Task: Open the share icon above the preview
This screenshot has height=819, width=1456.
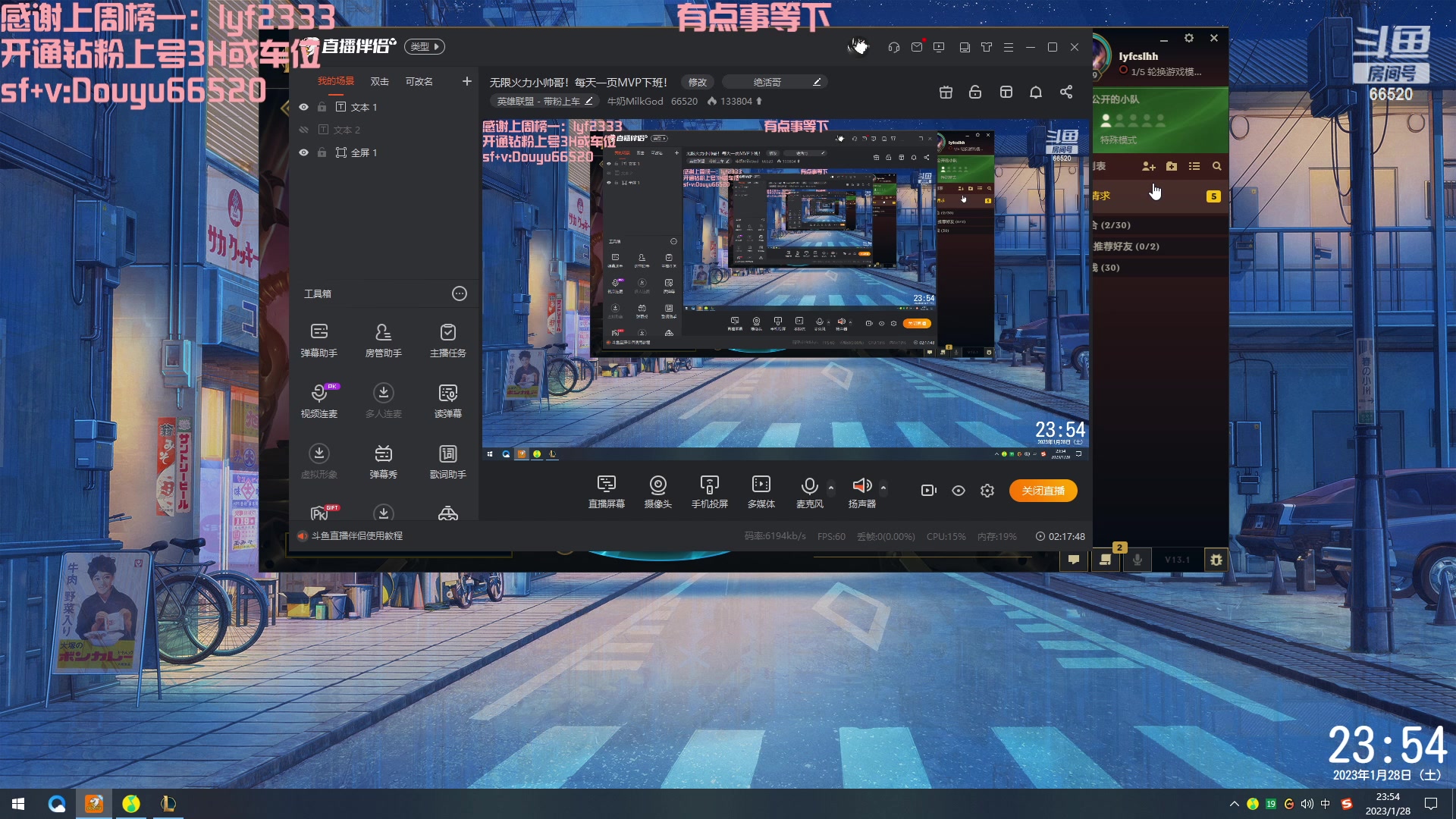Action: click(1066, 92)
